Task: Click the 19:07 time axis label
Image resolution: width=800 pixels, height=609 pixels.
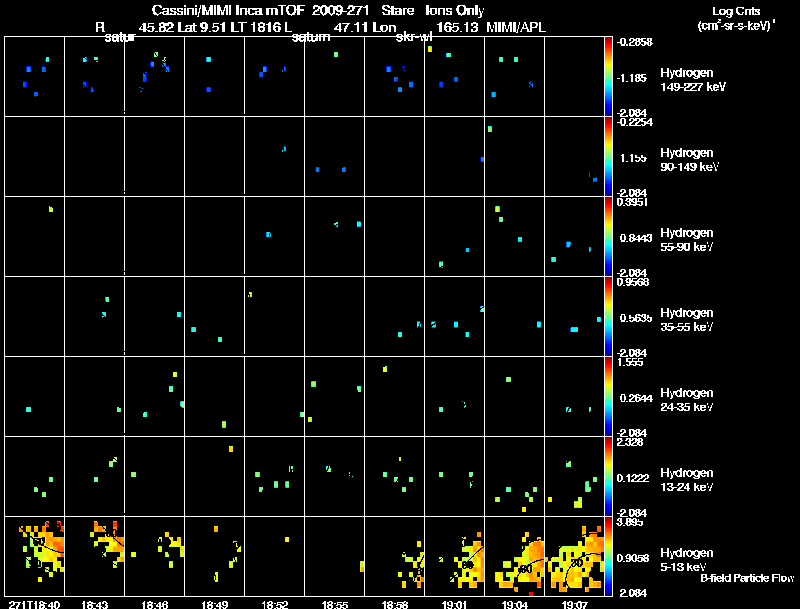Action: (x=575, y=605)
